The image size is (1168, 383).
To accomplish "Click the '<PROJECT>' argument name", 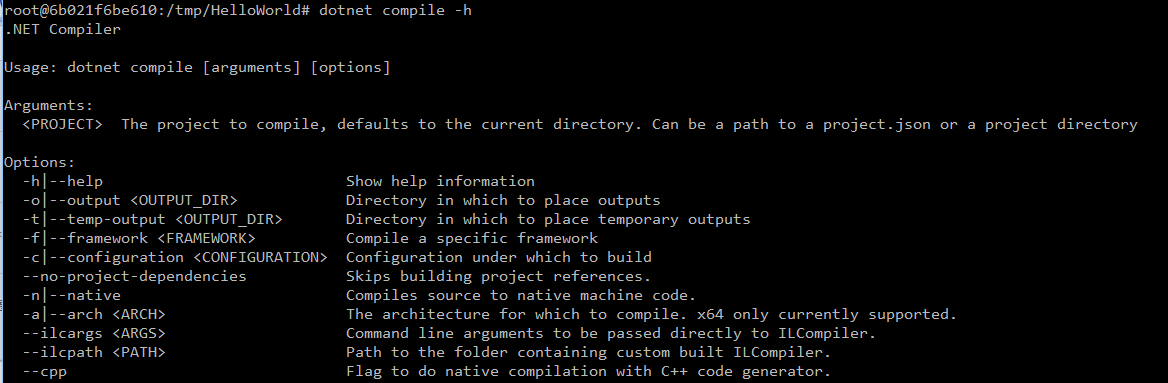I will [63, 124].
